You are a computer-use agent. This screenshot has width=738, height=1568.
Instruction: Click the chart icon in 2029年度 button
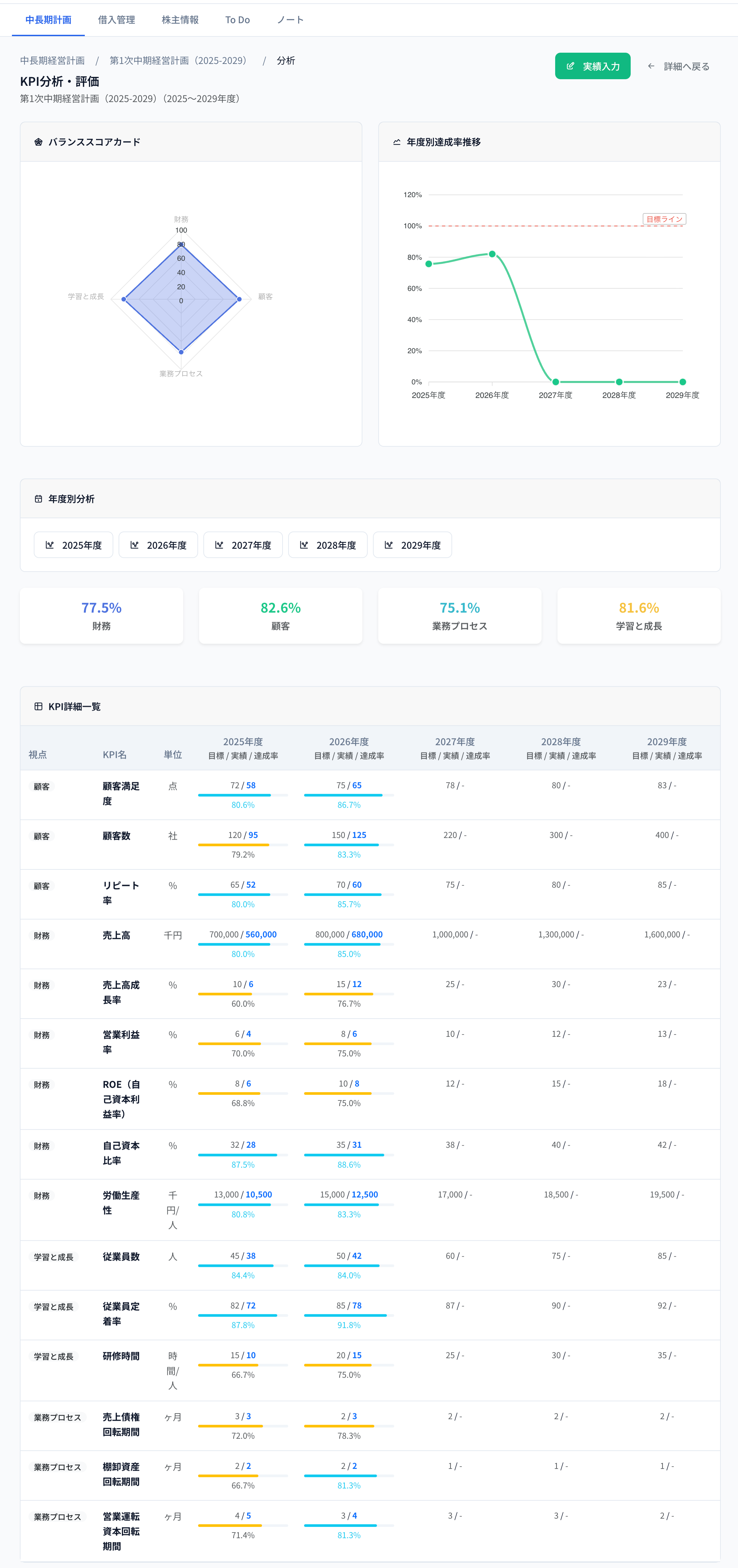tap(389, 545)
